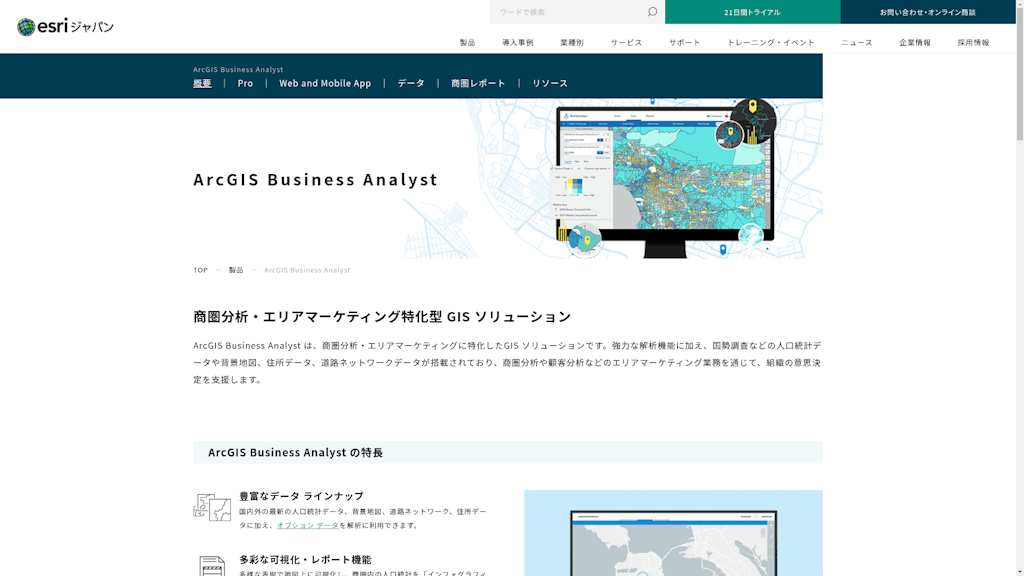This screenshot has width=1024, height=576.
Task: Click the Esri Japan logo
Action: [x=65, y=27]
